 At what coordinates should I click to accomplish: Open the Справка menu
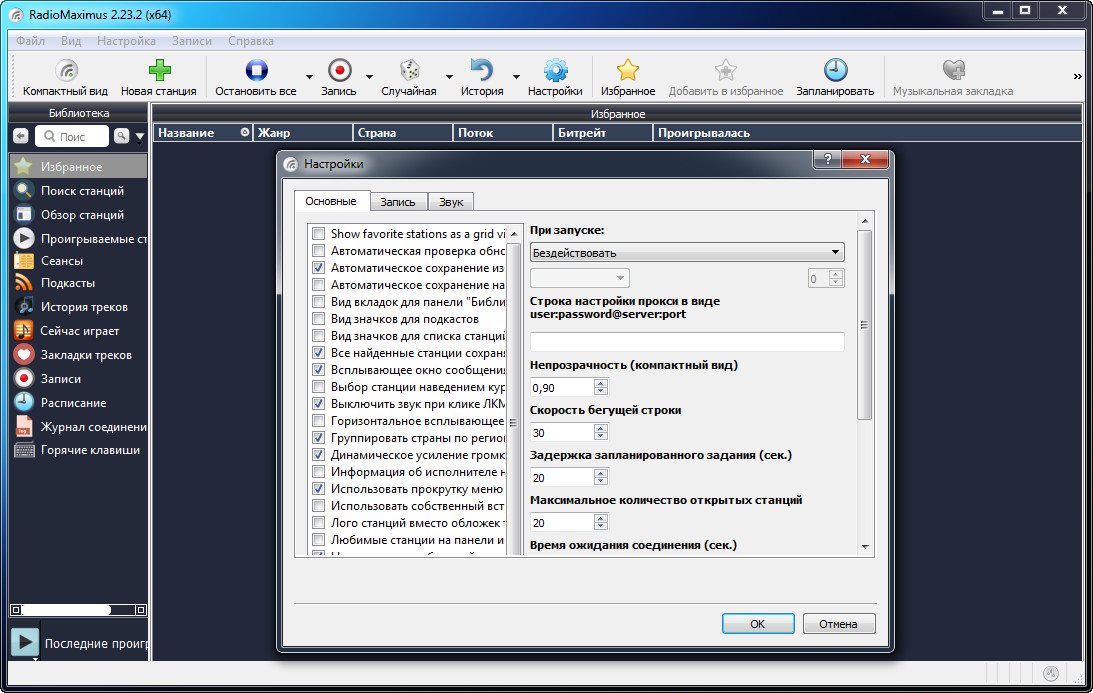pos(250,40)
